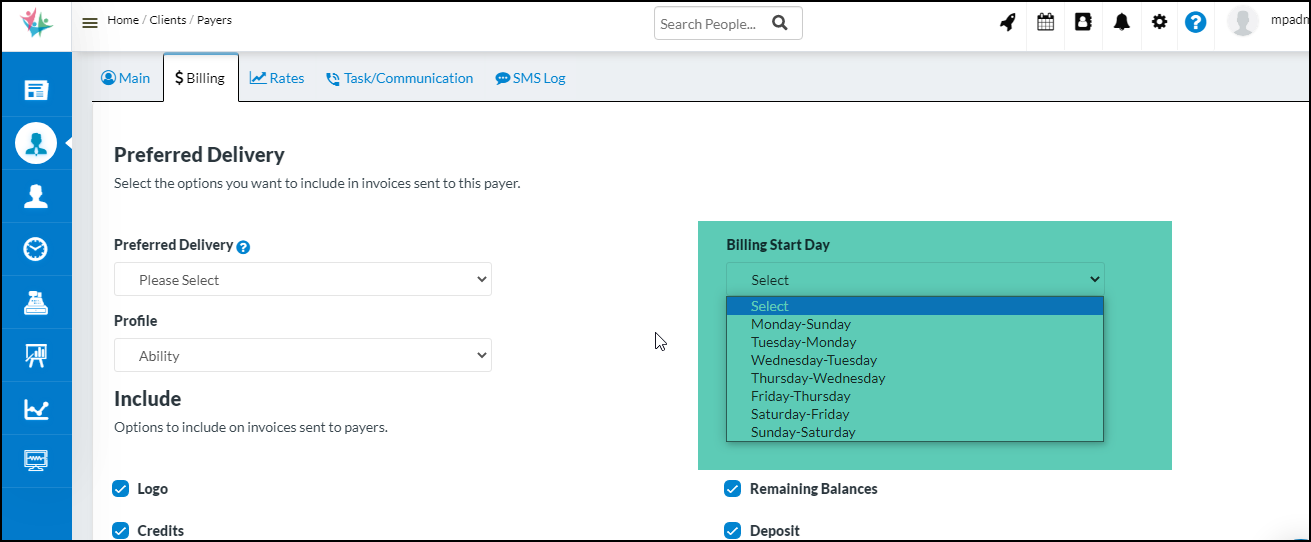Click the blue help question mark icon
The height and width of the screenshot is (542, 1311).
tap(1195, 22)
